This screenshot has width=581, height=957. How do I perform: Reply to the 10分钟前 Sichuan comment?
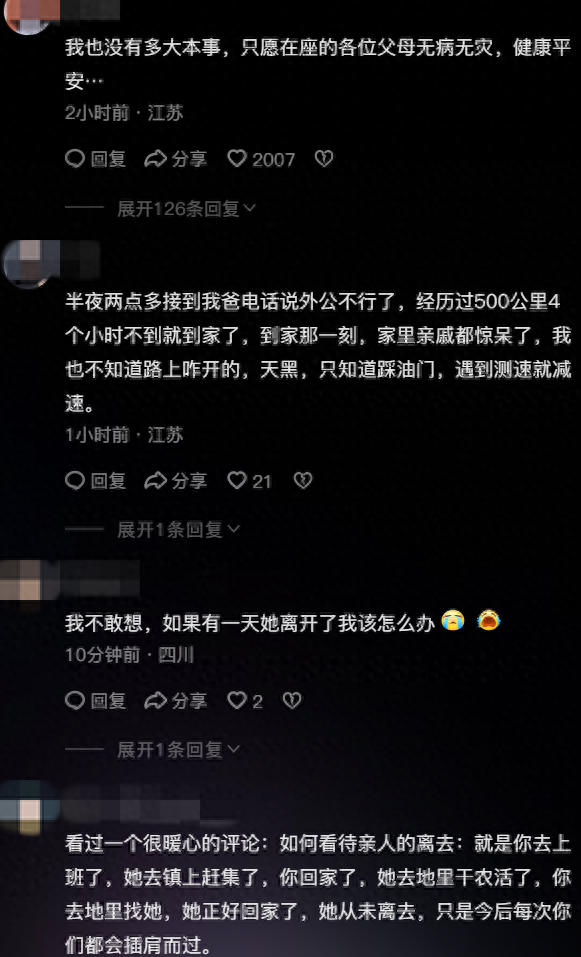[x=95, y=701]
